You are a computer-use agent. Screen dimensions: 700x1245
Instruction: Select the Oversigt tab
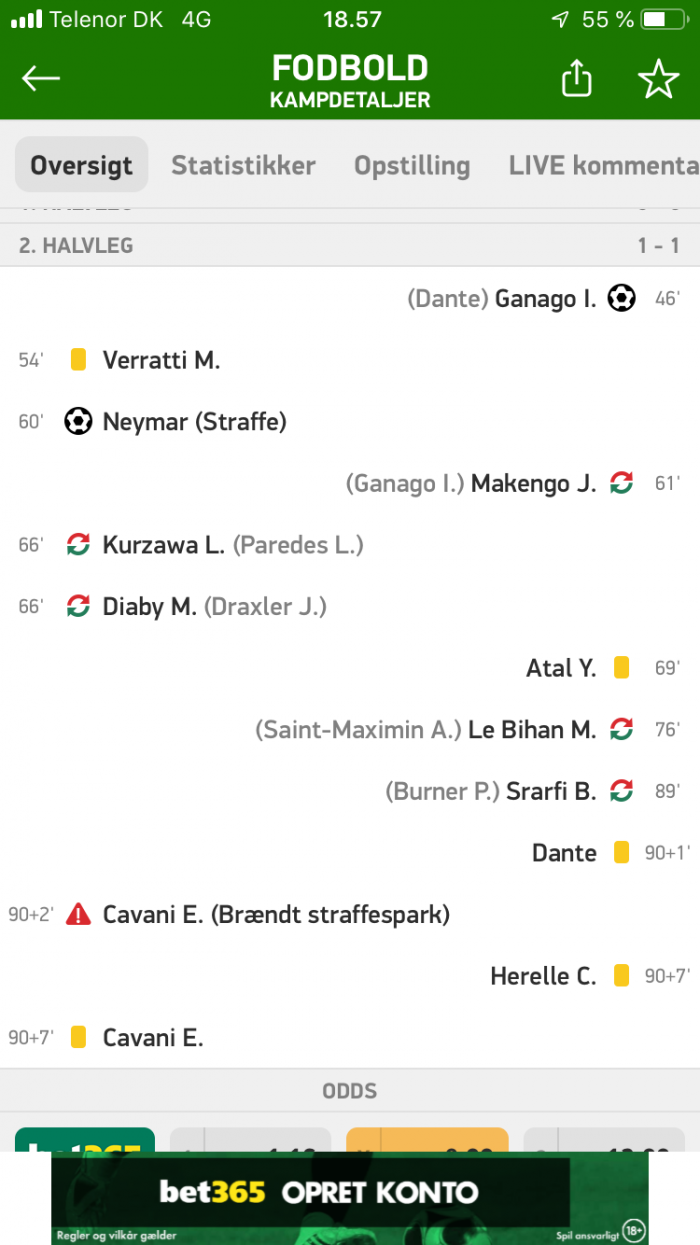click(81, 165)
